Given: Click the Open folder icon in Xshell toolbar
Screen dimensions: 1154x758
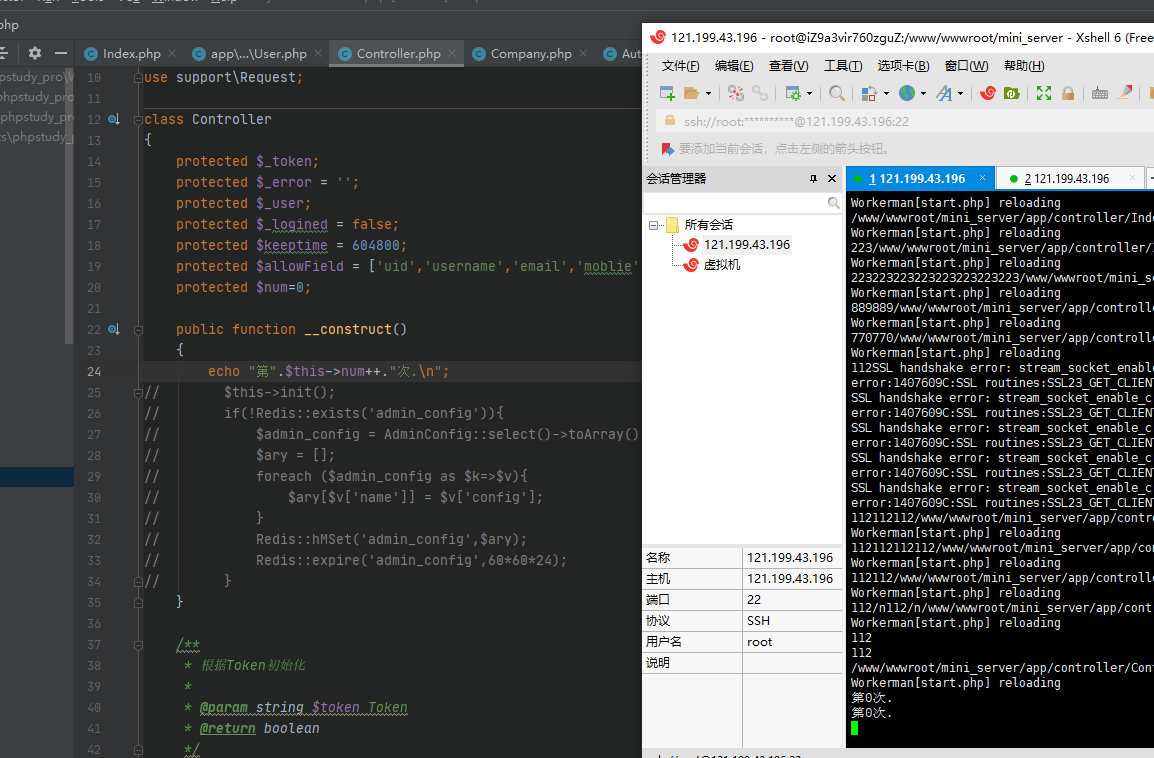Looking at the screenshot, I should tap(691, 93).
